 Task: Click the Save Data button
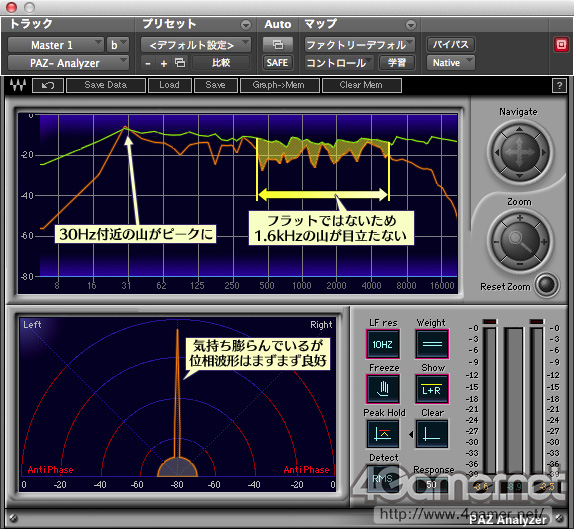(x=106, y=85)
